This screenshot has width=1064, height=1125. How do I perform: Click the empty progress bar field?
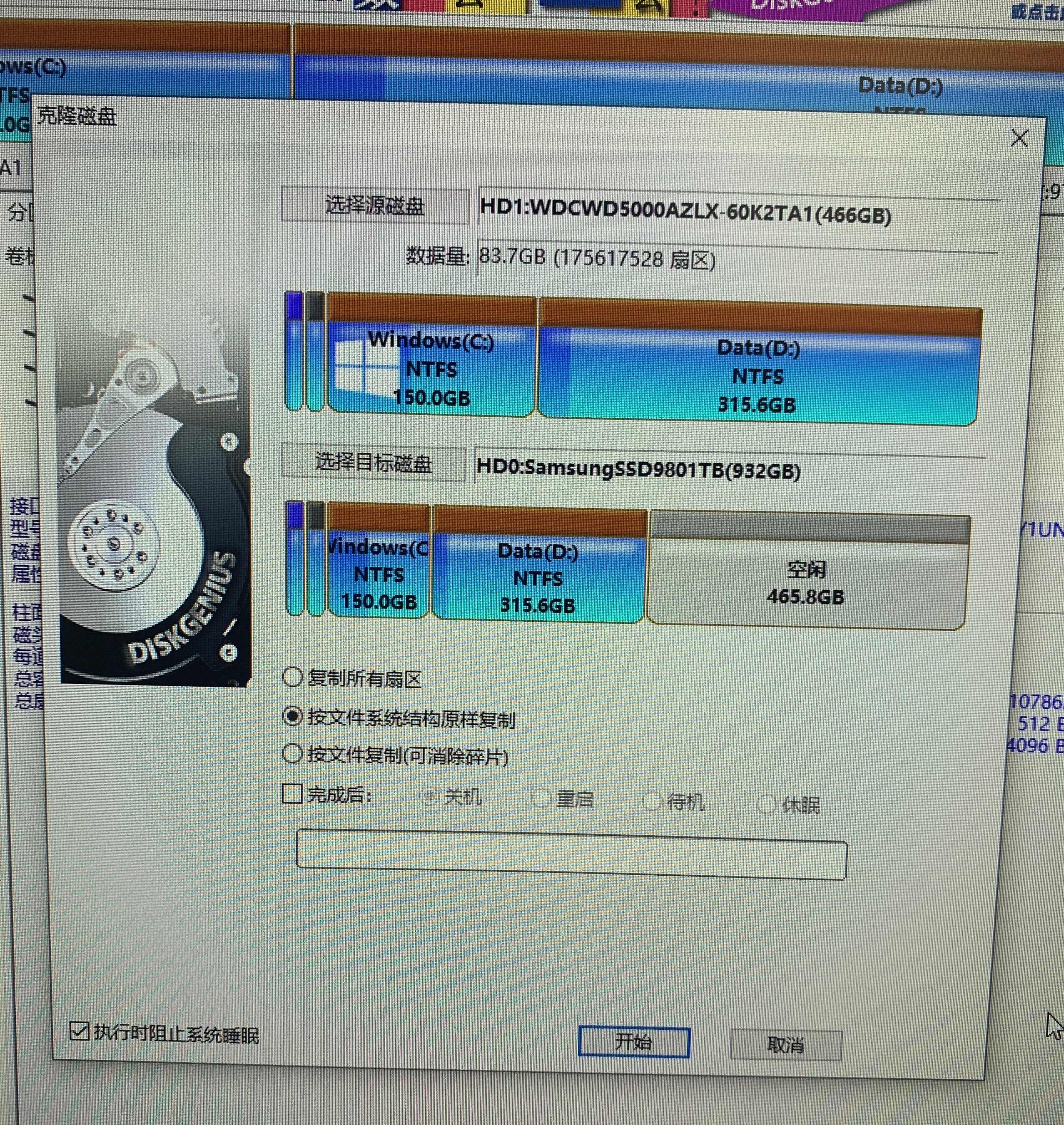click(x=571, y=855)
